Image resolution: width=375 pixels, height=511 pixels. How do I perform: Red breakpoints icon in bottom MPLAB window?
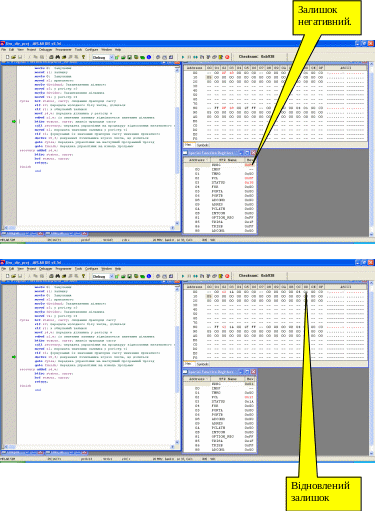click(x=227, y=276)
